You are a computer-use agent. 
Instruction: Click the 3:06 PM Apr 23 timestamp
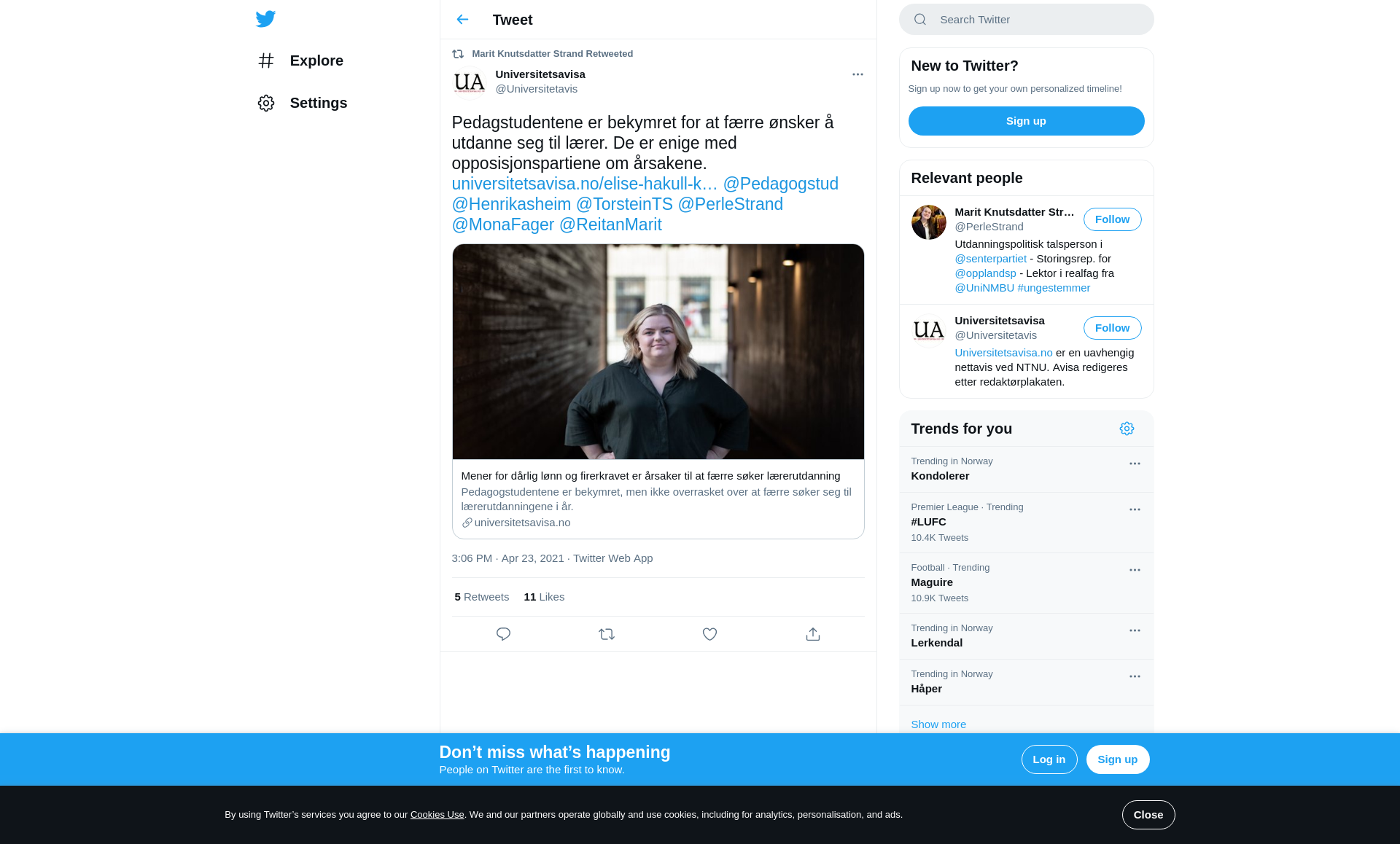pyautogui.click(x=507, y=558)
